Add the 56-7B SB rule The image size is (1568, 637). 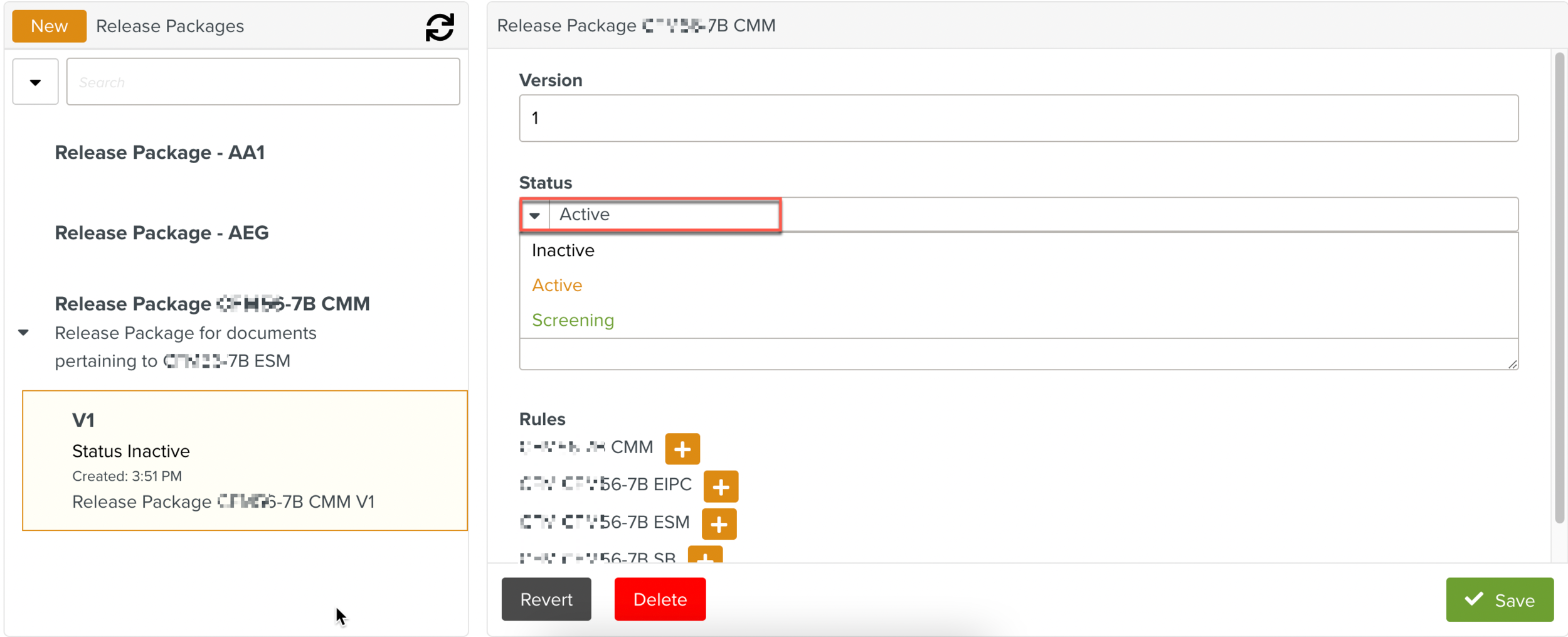(704, 555)
